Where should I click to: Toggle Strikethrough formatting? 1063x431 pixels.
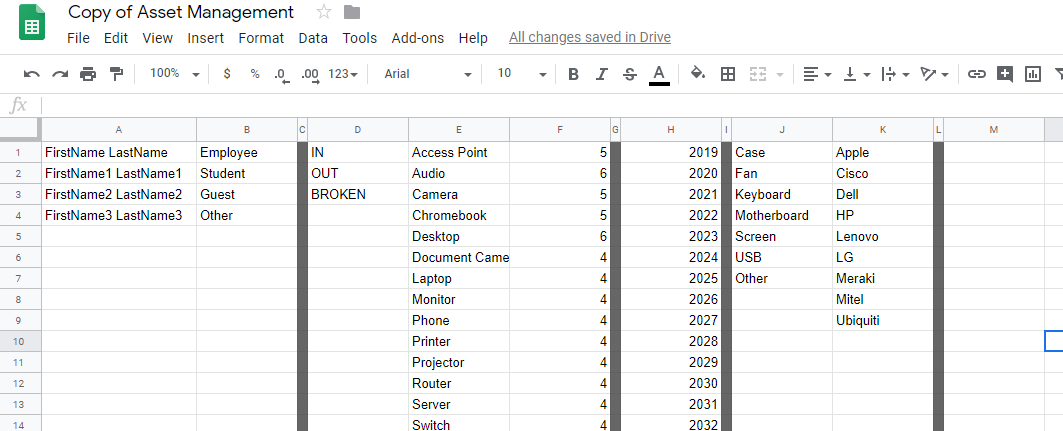pyautogui.click(x=629, y=74)
